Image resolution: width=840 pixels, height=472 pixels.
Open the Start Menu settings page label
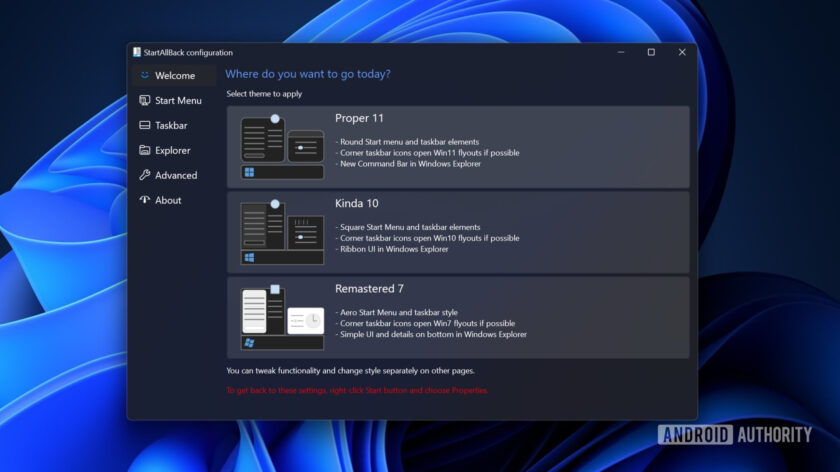pyautogui.click(x=178, y=101)
